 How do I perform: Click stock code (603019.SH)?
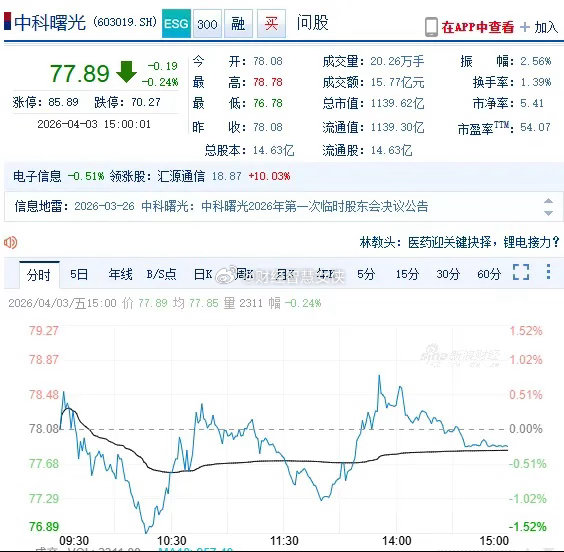click(x=125, y=22)
